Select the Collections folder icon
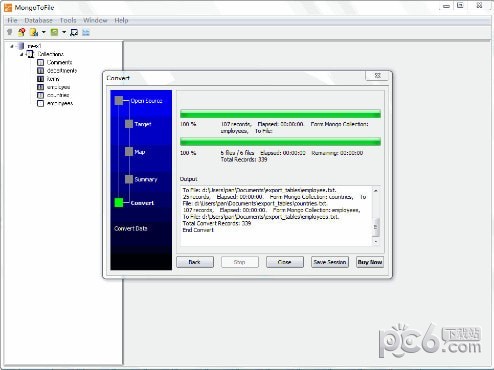The image size is (494, 370). click(30, 54)
